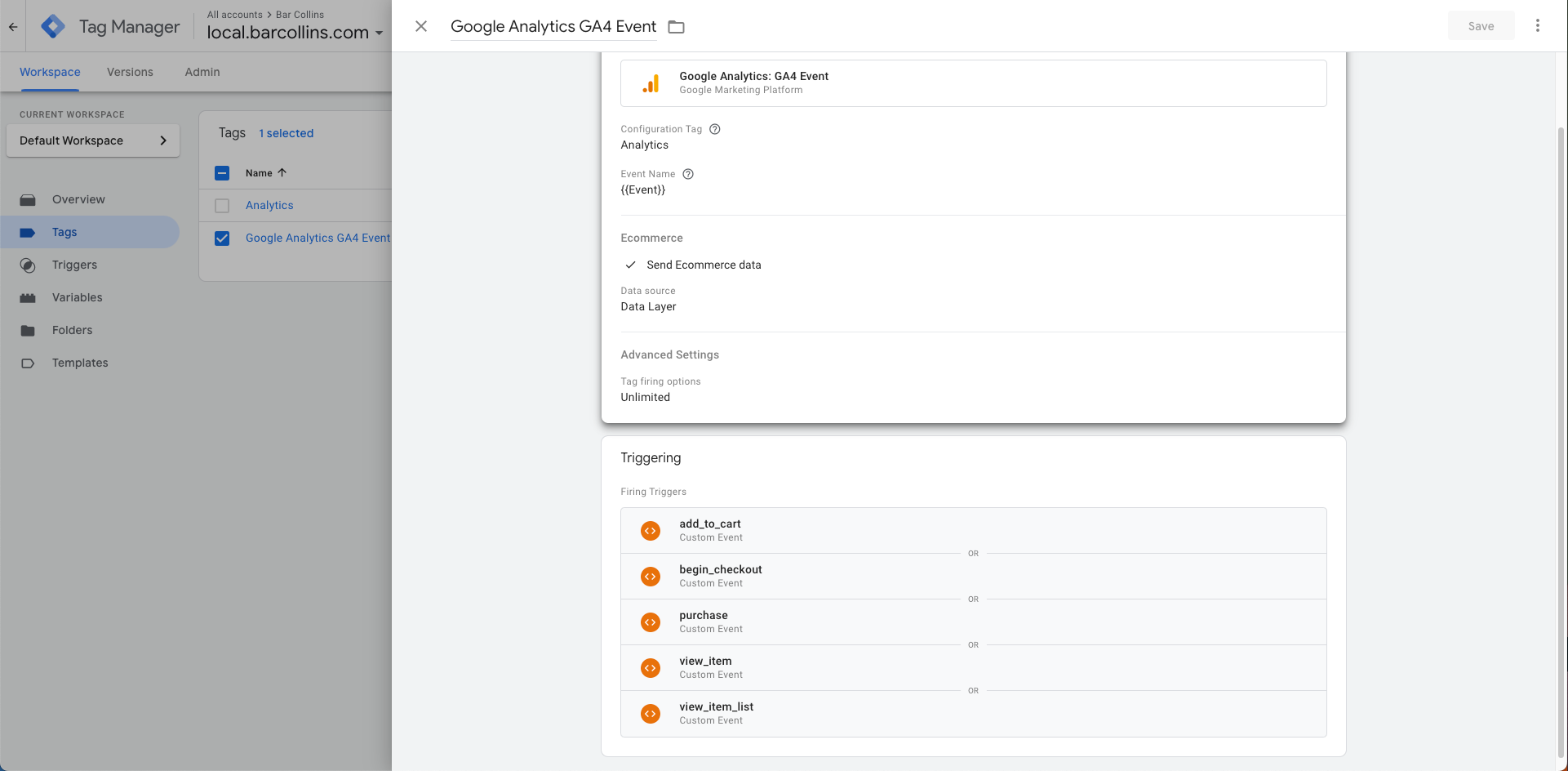
Task: Expand the Default Workspace selector
Action: [x=93, y=140]
